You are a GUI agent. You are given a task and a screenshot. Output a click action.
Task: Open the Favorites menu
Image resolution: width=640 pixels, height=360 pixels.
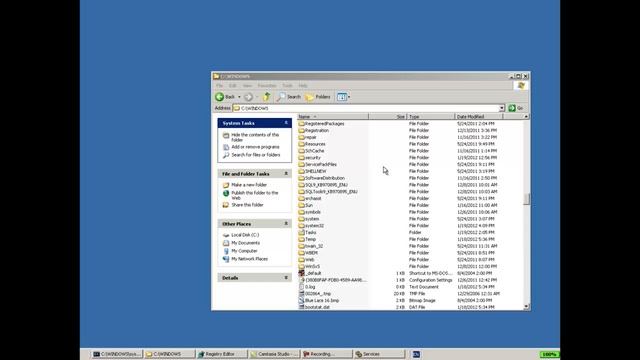tap(267, 86)
